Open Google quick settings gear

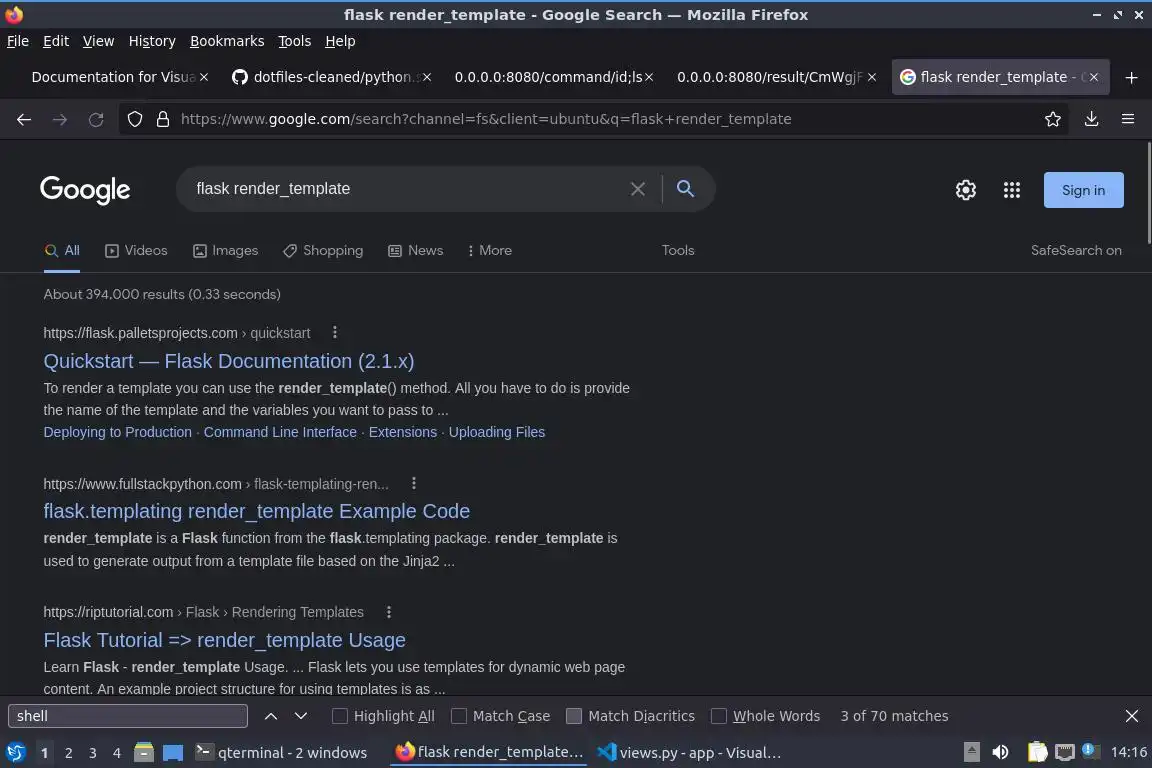coord(965,190)
